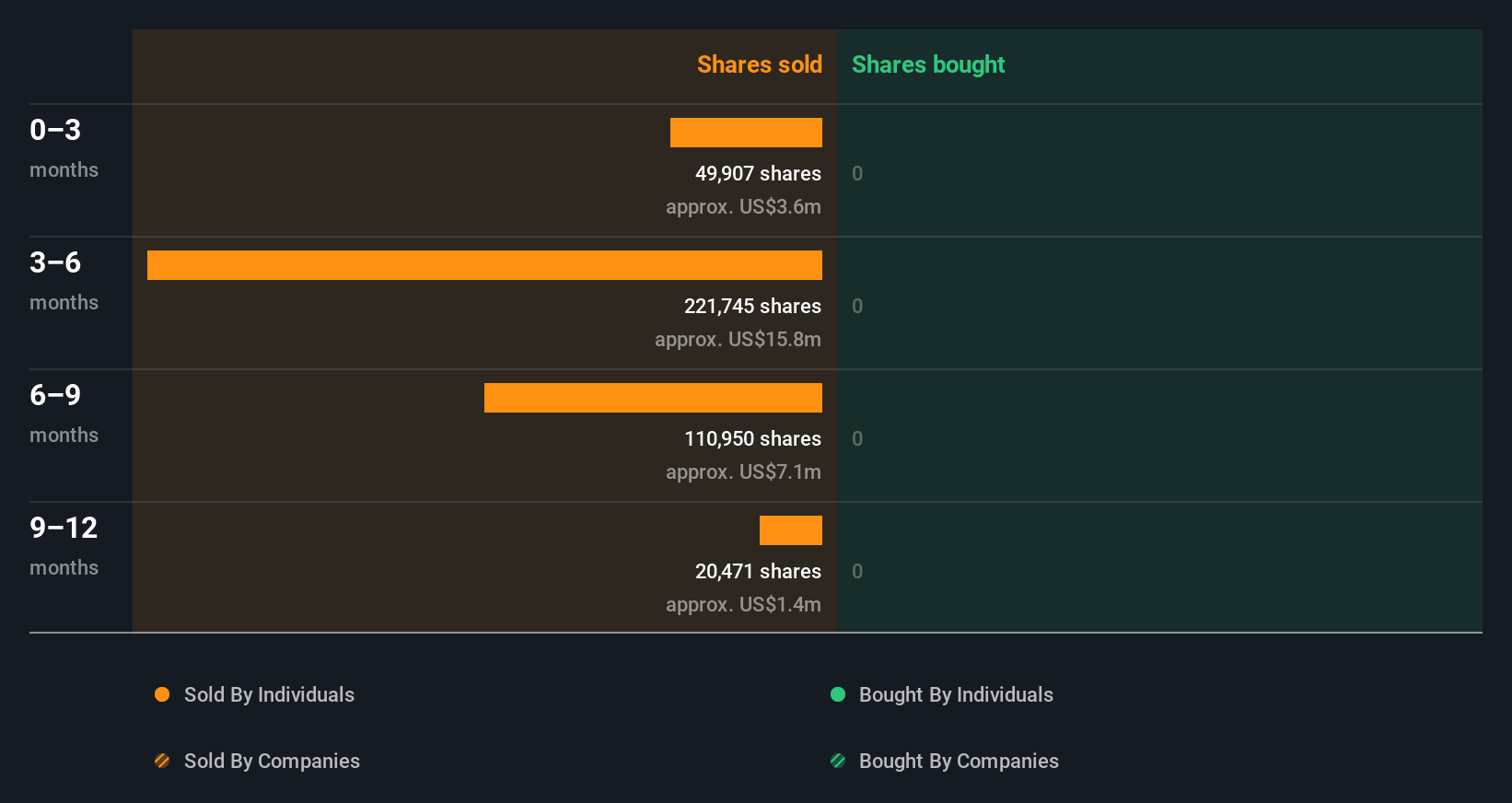1512x803 pixels.
Task: Click the approx. US$1.4m text
Action: click(743, 605)
